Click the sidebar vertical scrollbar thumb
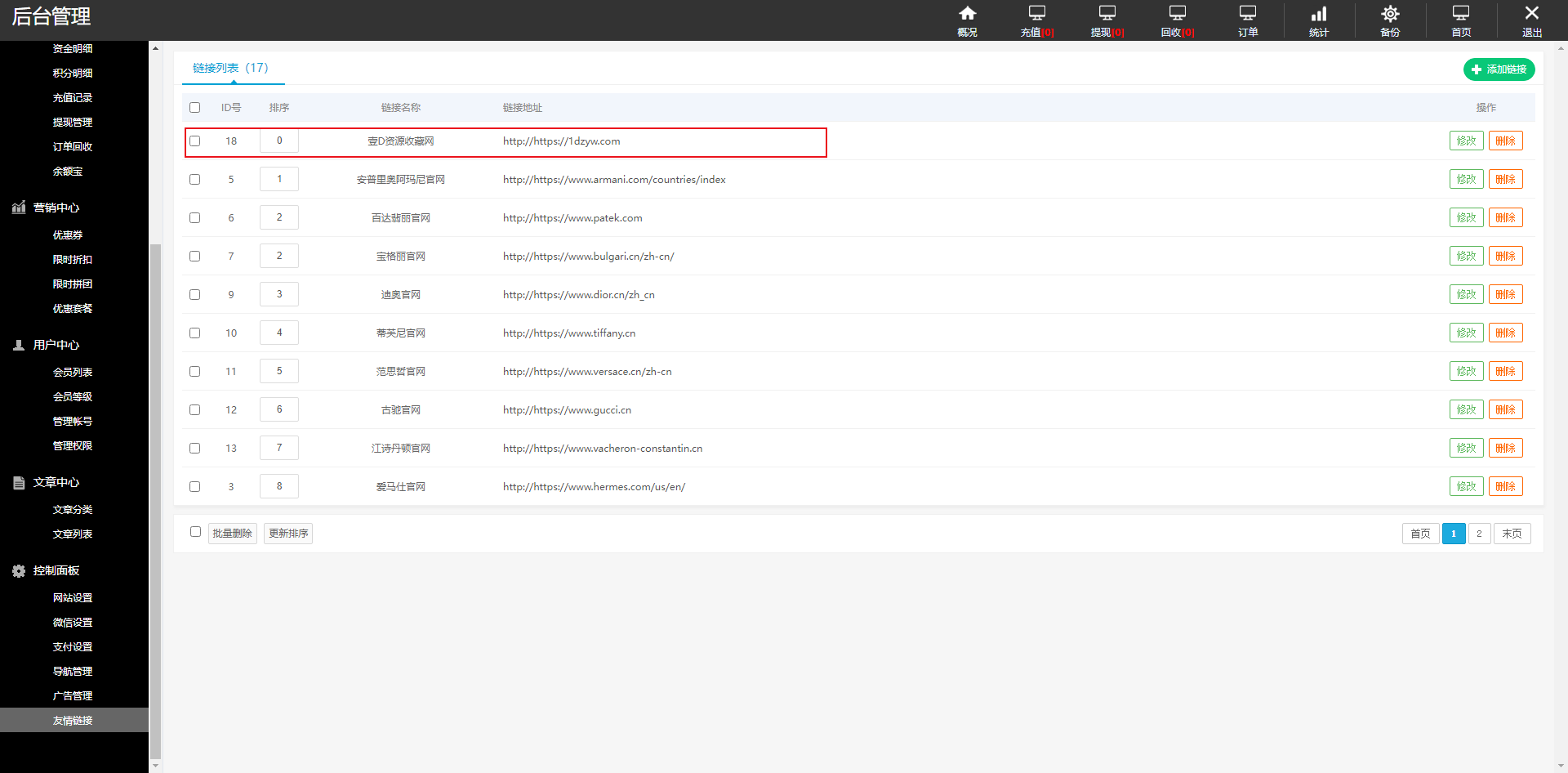 pyautogui.click(x=155, y=498)
